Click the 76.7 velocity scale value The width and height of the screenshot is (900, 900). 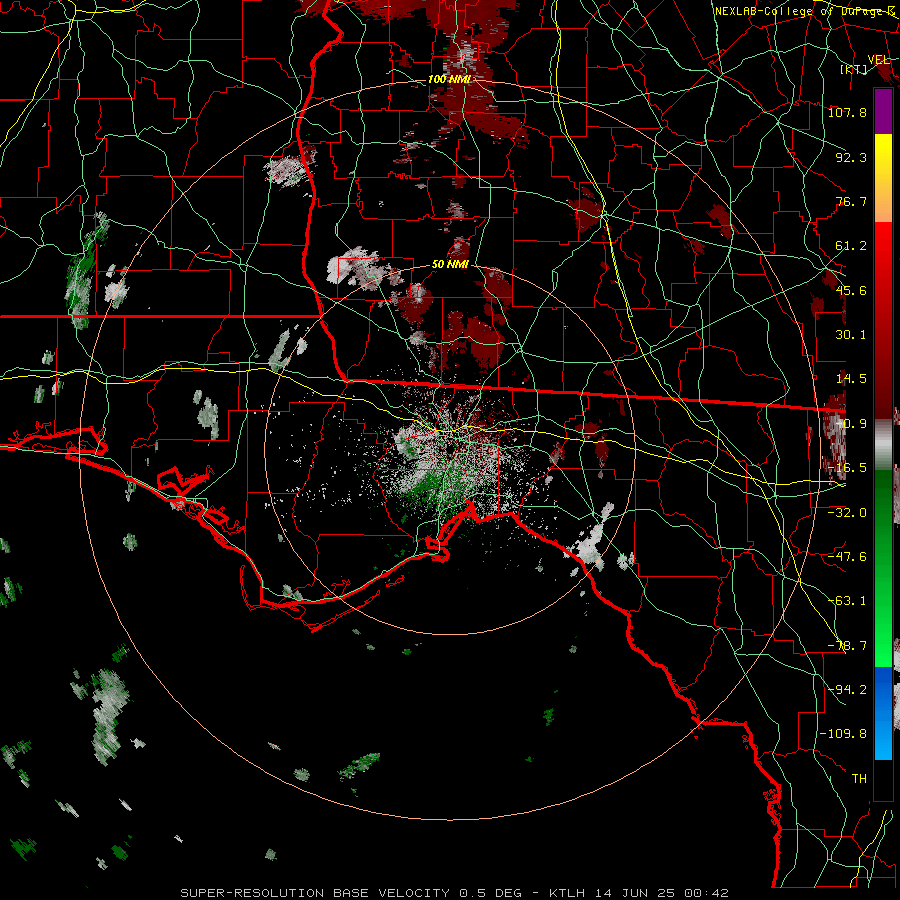point(851,201)
